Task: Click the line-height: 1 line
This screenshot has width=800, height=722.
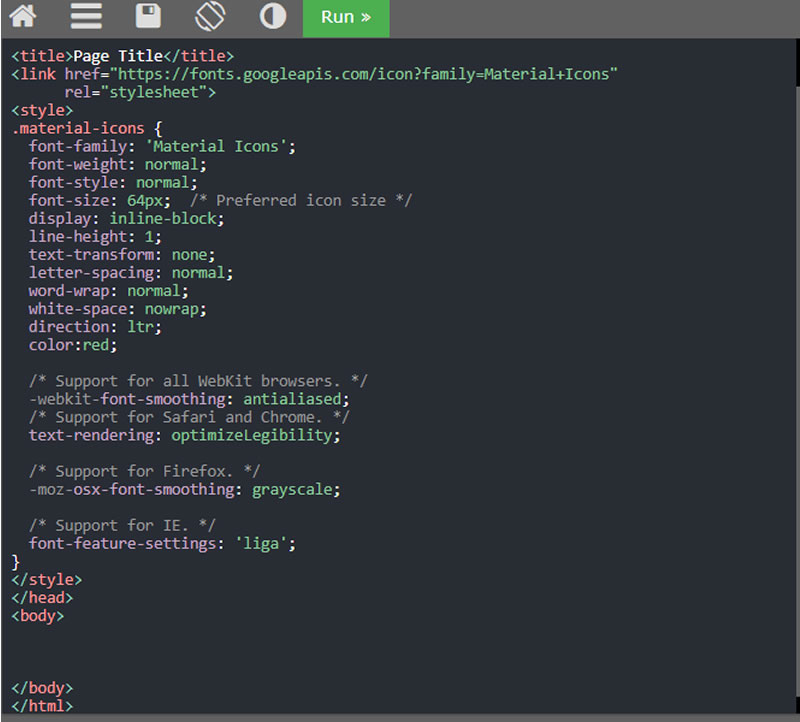Action: pyautogui.click(x=95, y=237)
